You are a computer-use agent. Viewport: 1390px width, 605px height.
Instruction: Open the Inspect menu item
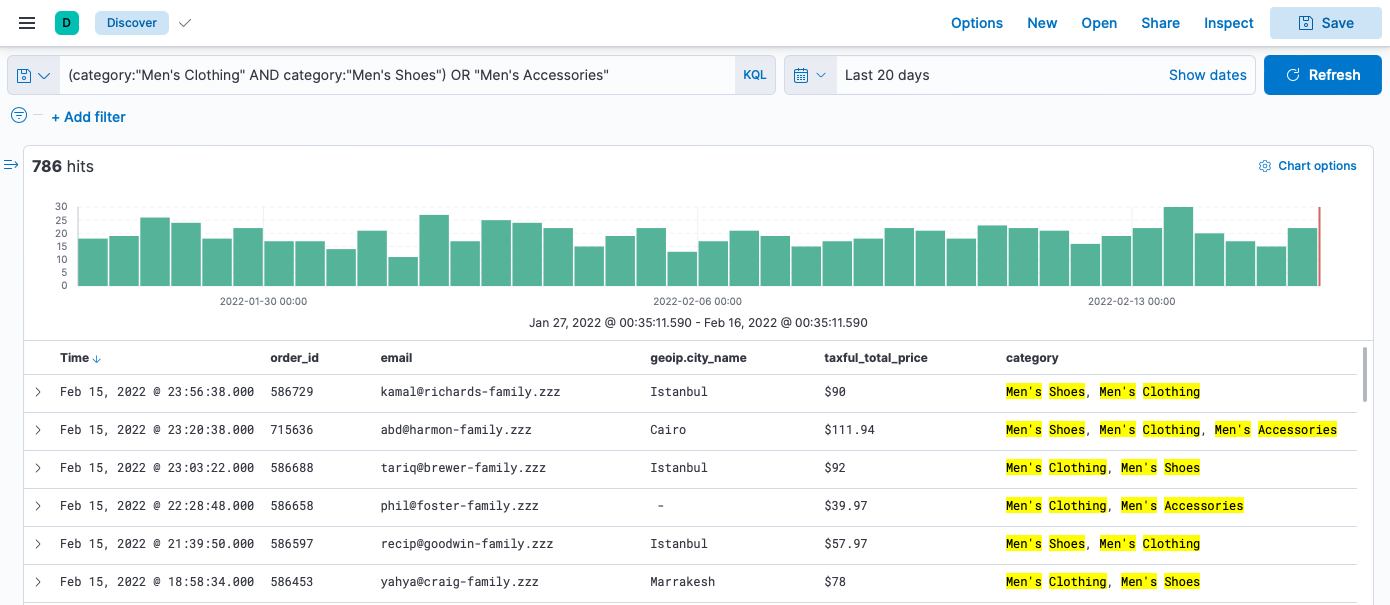[1228, 23]
